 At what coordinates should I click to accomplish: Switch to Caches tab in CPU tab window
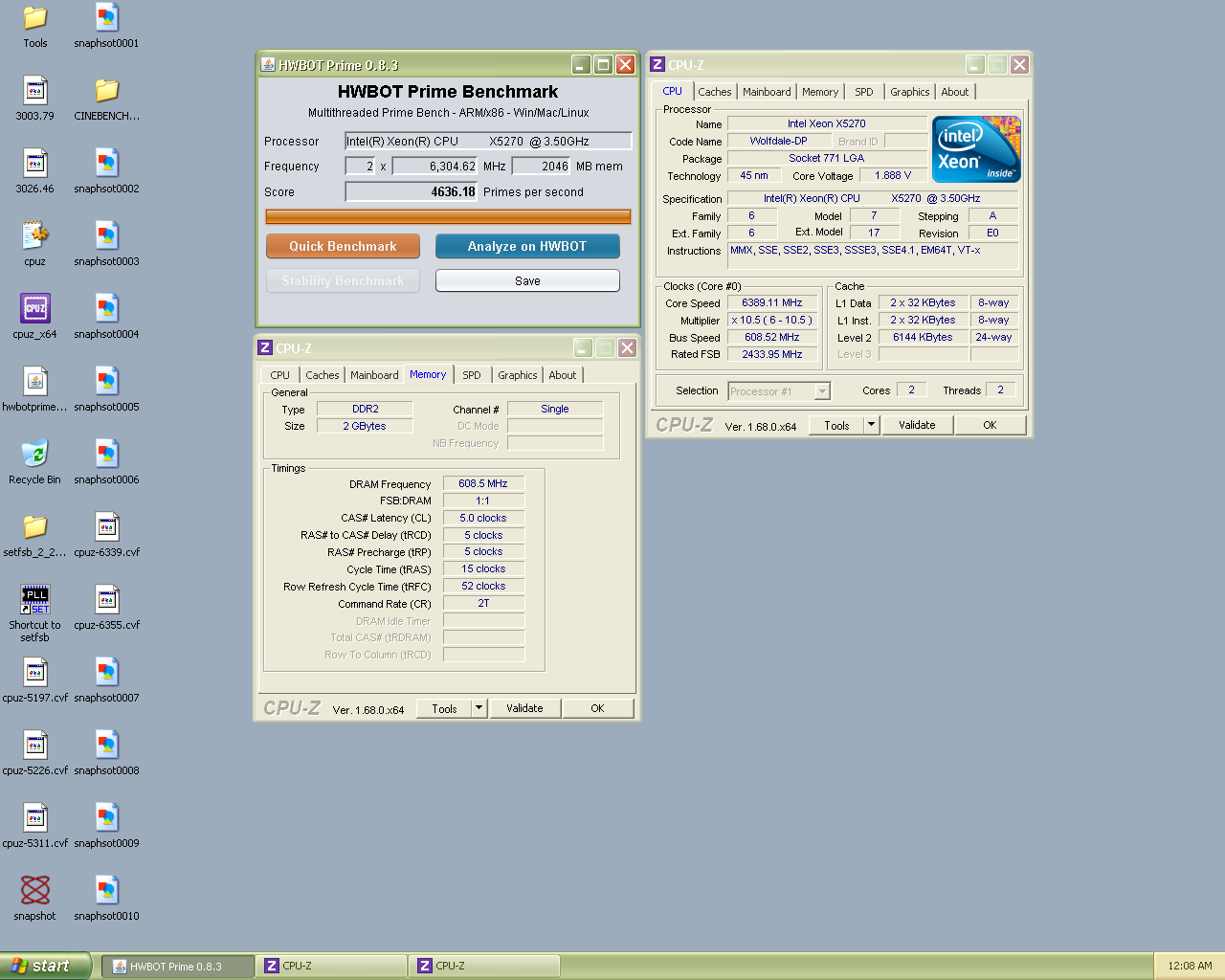coord(714,92)
